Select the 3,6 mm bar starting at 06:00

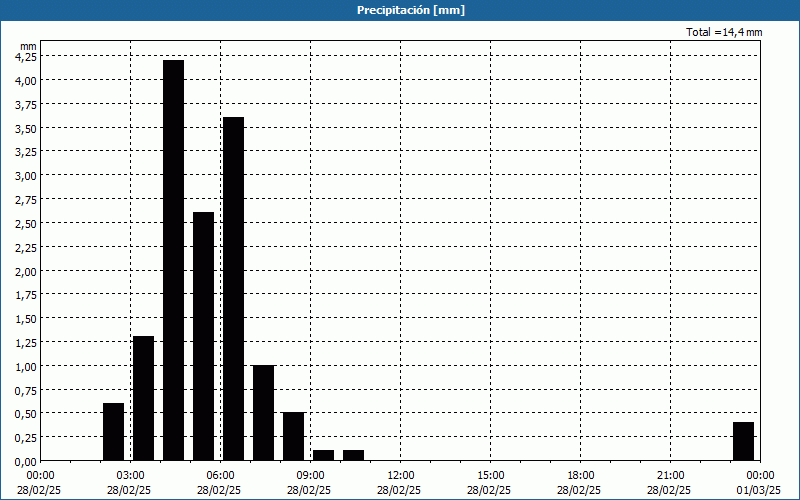tap(234, 289)
